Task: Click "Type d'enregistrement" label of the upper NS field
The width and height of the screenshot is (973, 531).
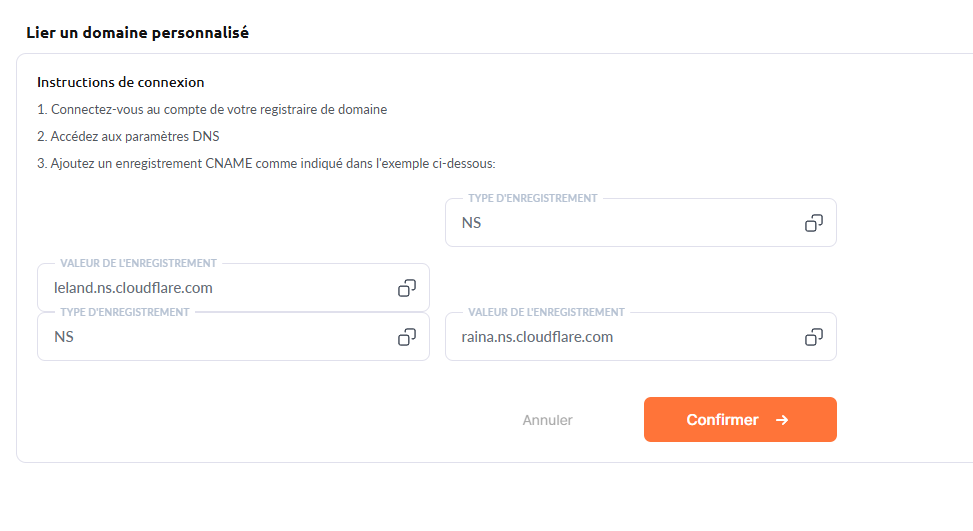Action: (532, 198)
